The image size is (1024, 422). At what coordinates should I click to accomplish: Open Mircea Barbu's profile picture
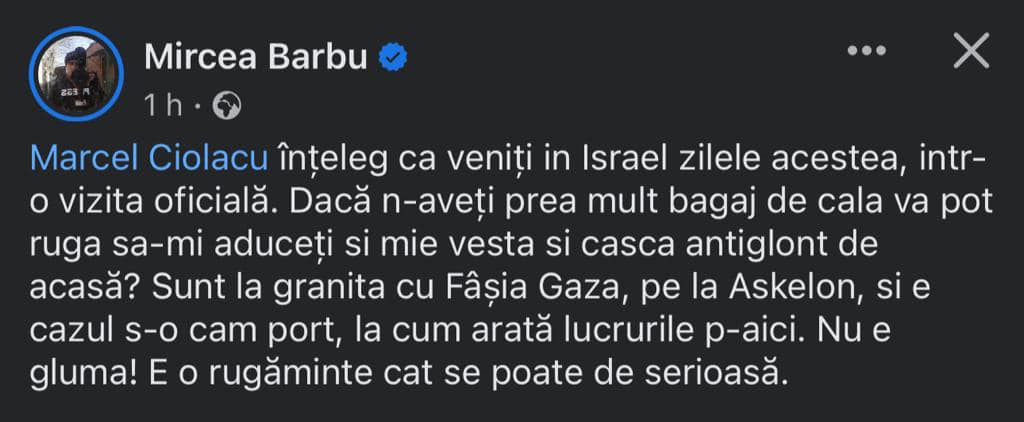[x=77, y=75]
